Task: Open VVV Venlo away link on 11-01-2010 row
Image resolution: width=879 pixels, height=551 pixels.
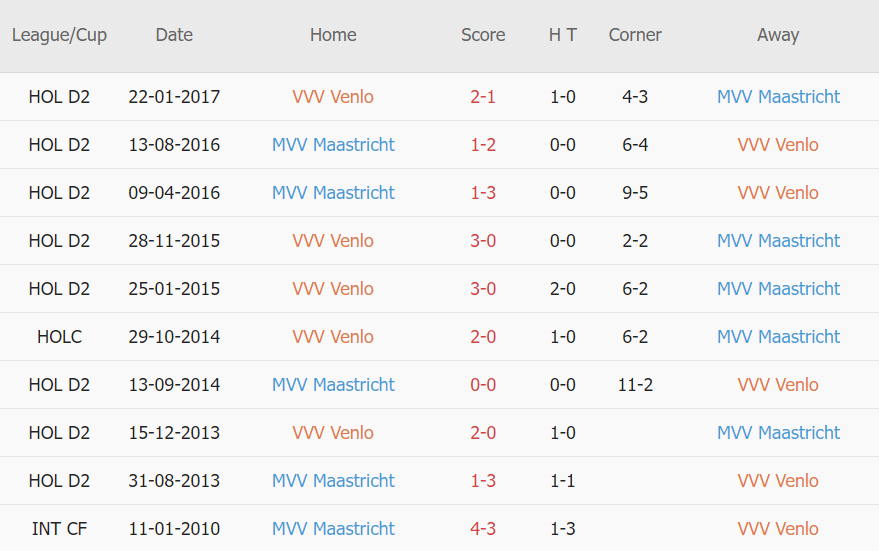Action: (x=778, y=529)
